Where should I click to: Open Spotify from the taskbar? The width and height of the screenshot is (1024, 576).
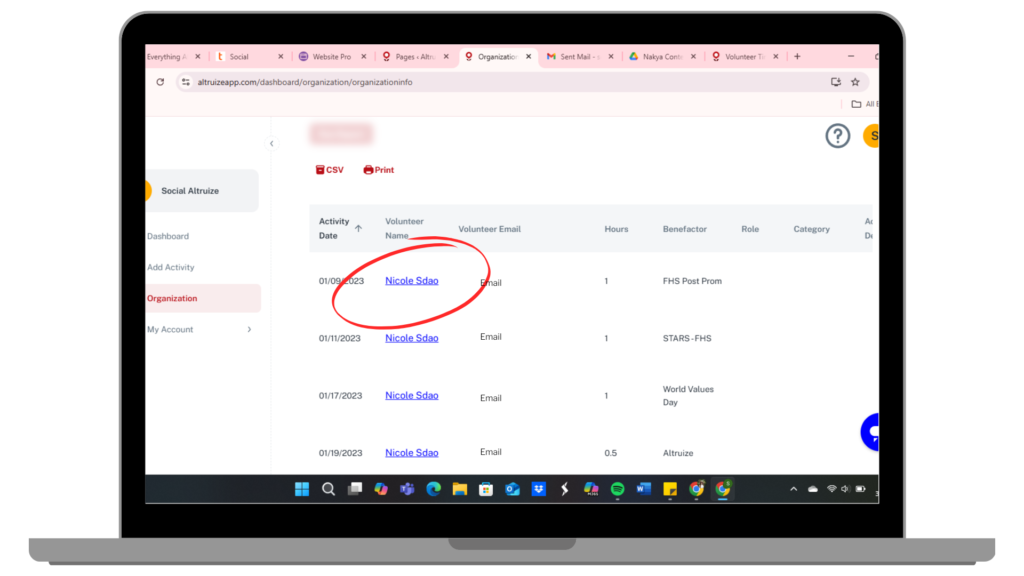(x=617, y=489)
